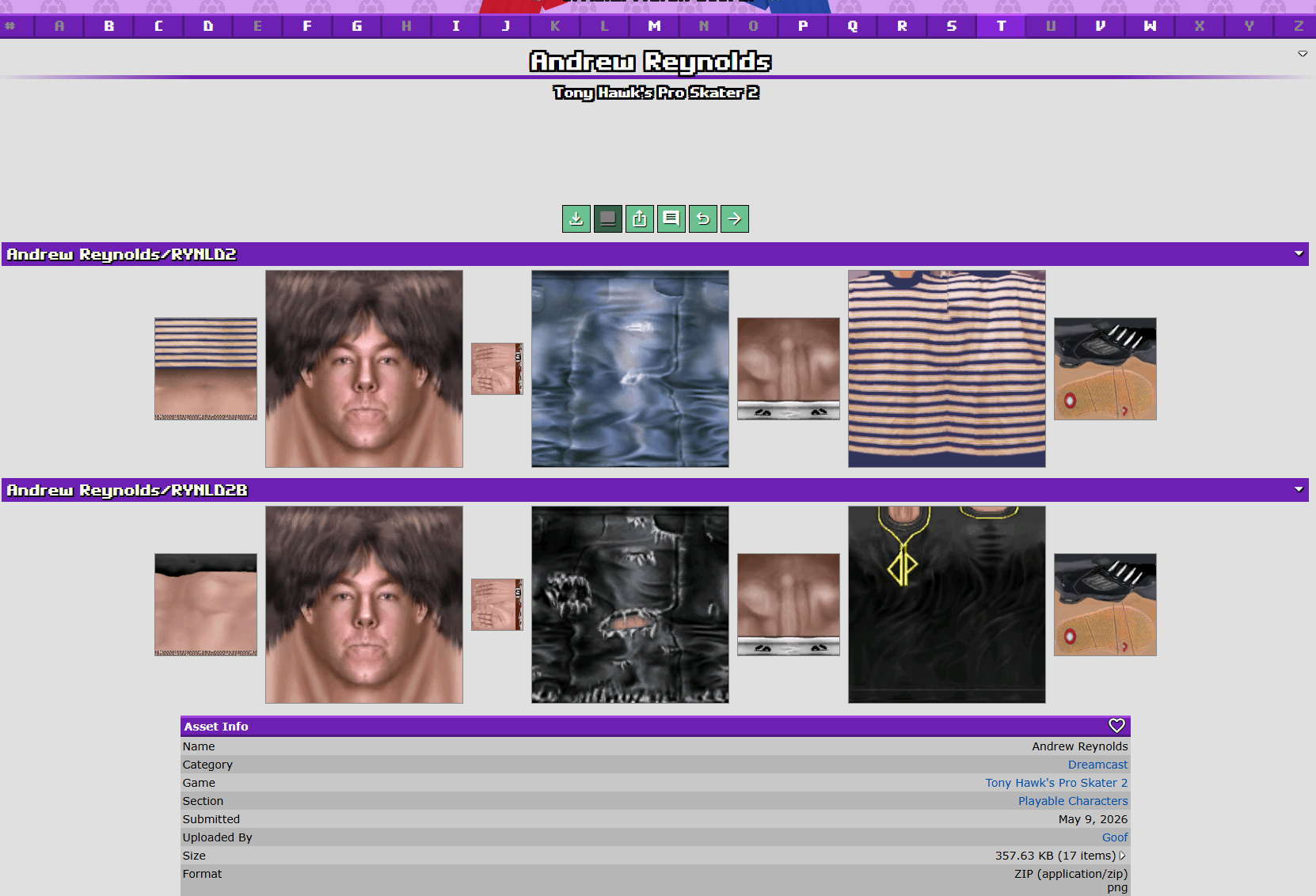Select letter L in the alphabet bar
The width and height of the screenshot is (1316, 896).
pyautogui.click(x=605, y=26)
